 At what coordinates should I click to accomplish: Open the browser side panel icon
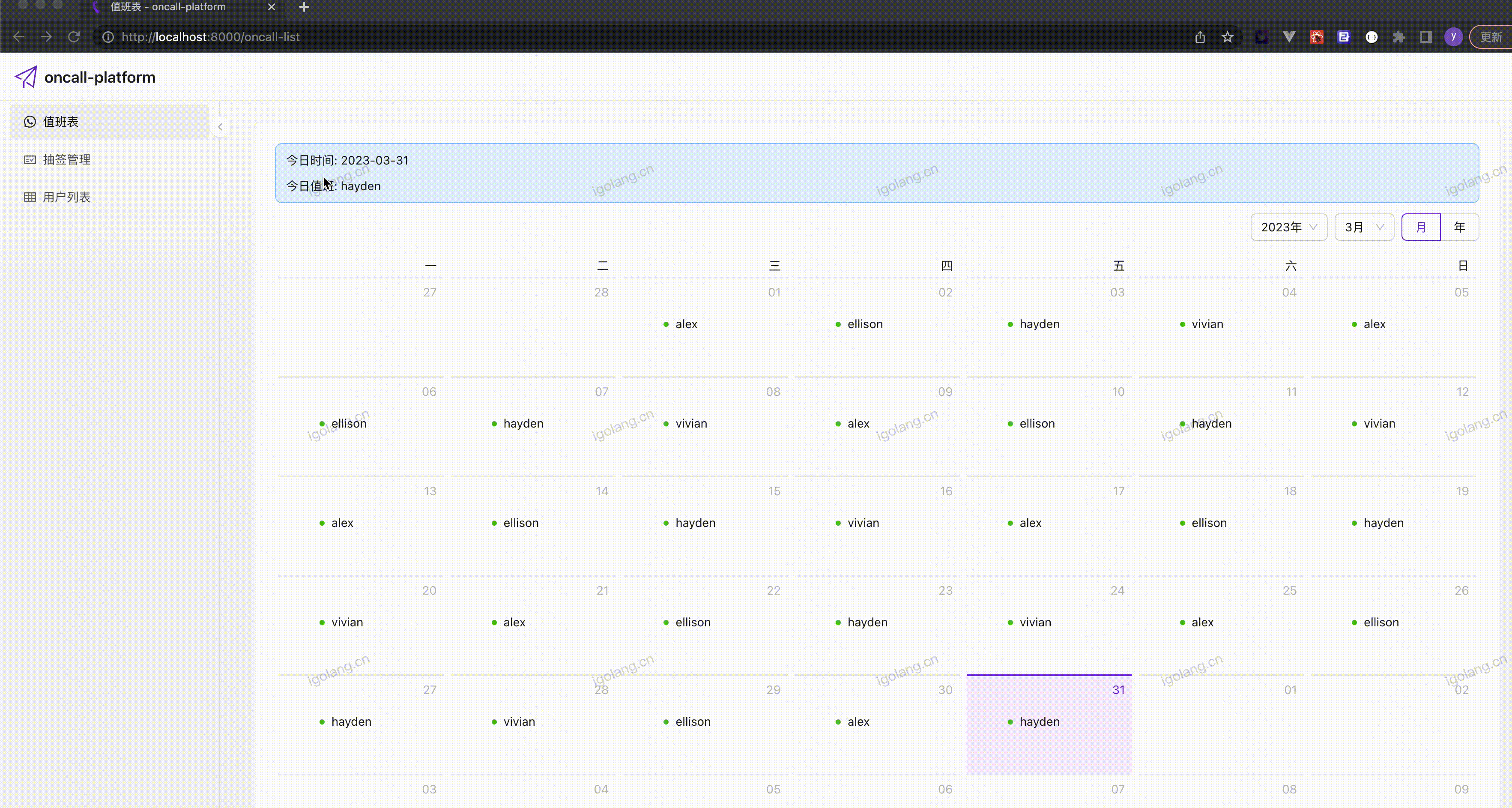1426,37
